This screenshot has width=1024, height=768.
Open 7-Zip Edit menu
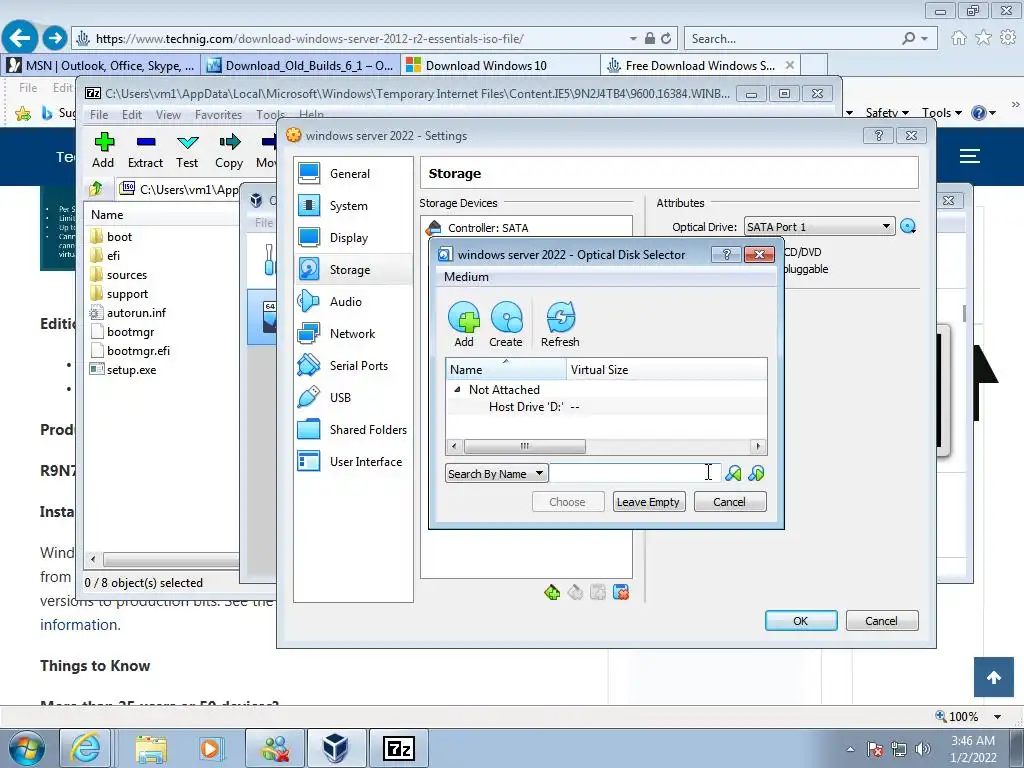pos(132,114)
